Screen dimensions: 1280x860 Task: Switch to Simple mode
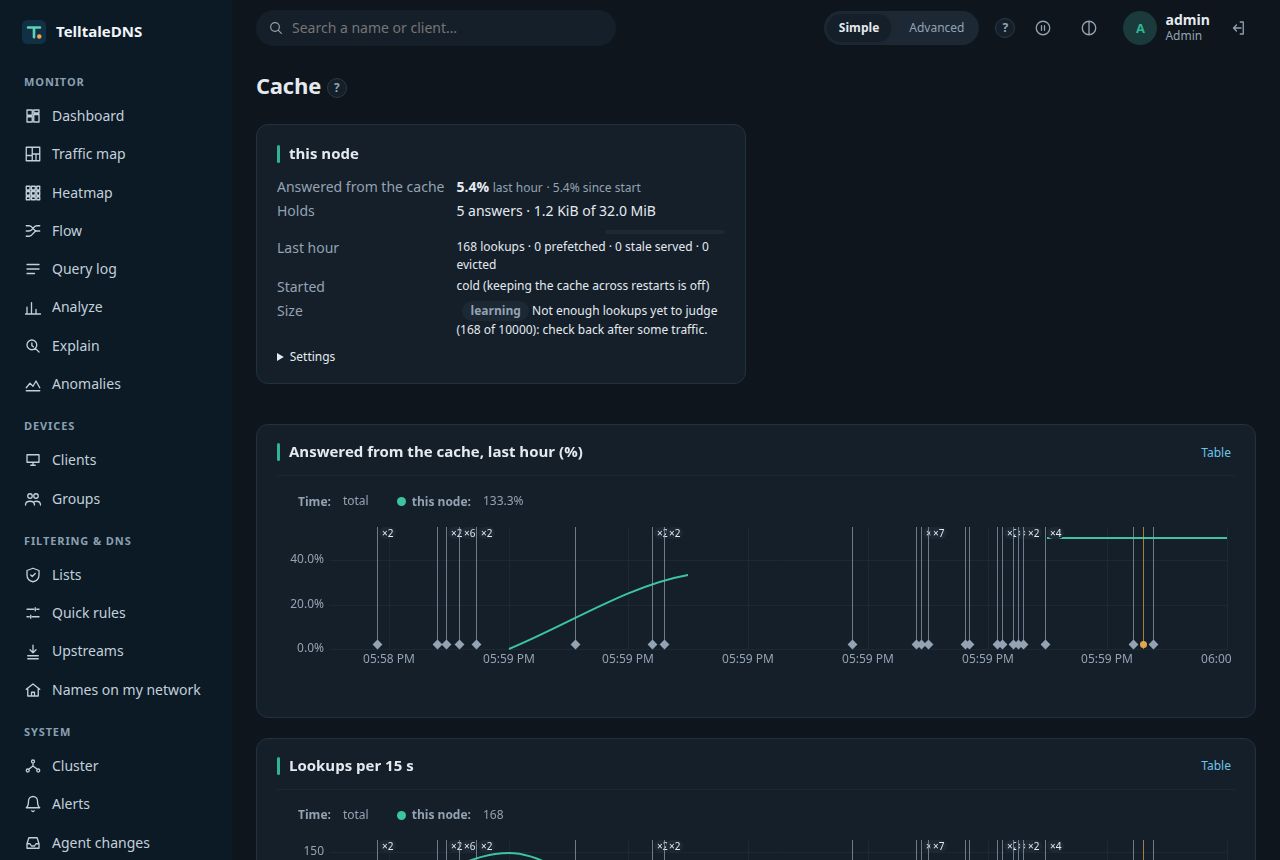[858, 28]
